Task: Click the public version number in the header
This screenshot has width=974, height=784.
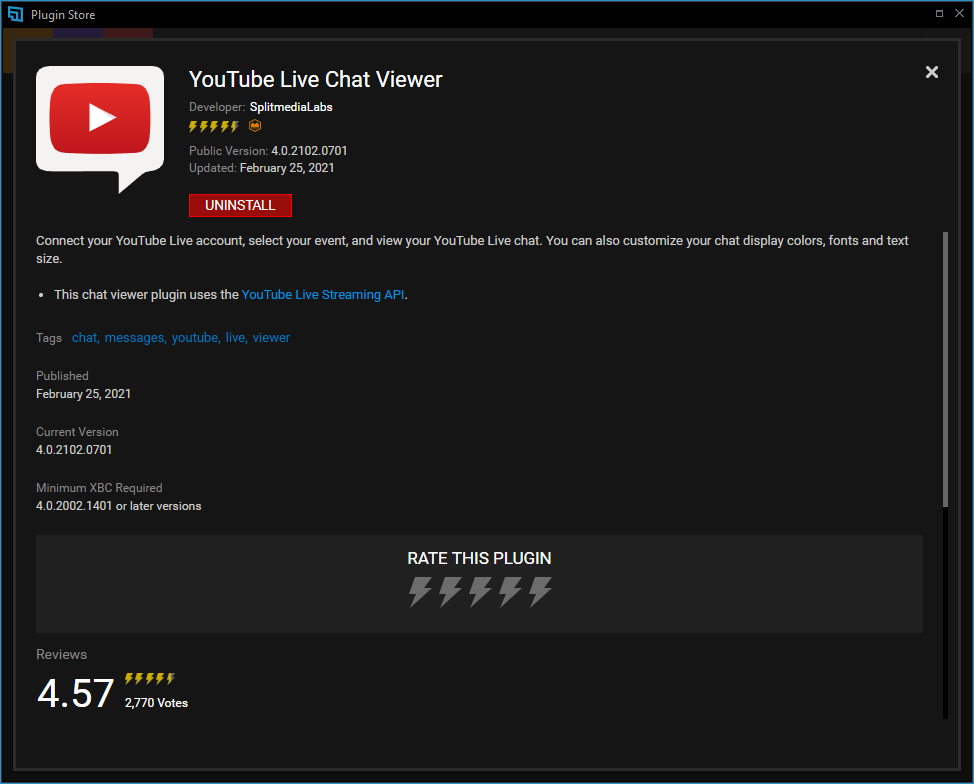Action: point(309,151)
